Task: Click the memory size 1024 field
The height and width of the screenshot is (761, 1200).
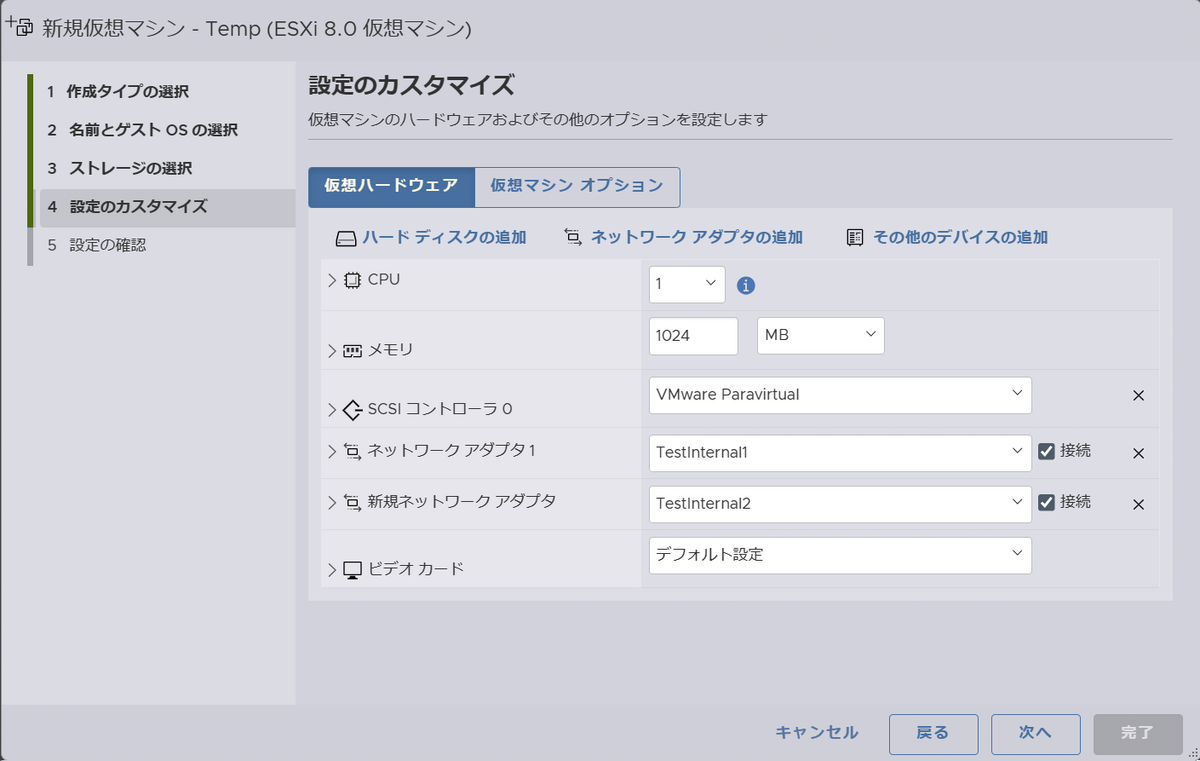Action: pos(694,335)
